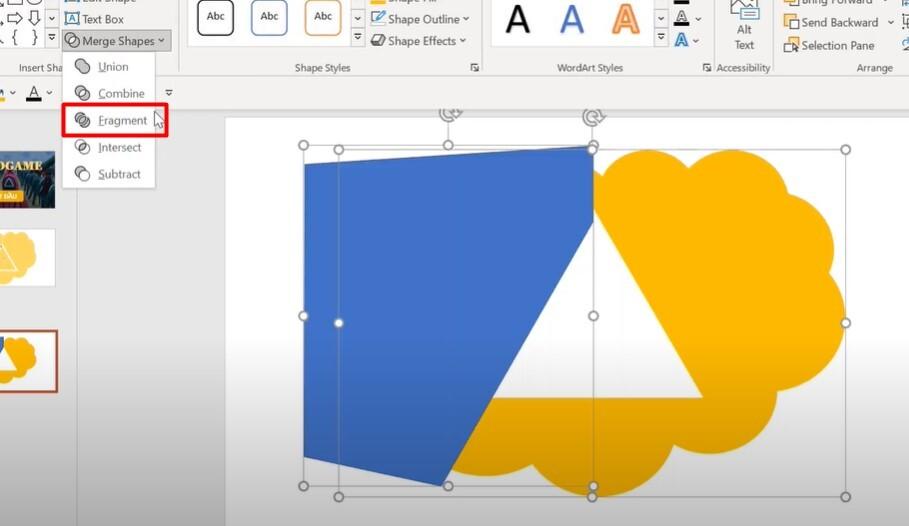Select the game slide thumbnail

[27, 180]
